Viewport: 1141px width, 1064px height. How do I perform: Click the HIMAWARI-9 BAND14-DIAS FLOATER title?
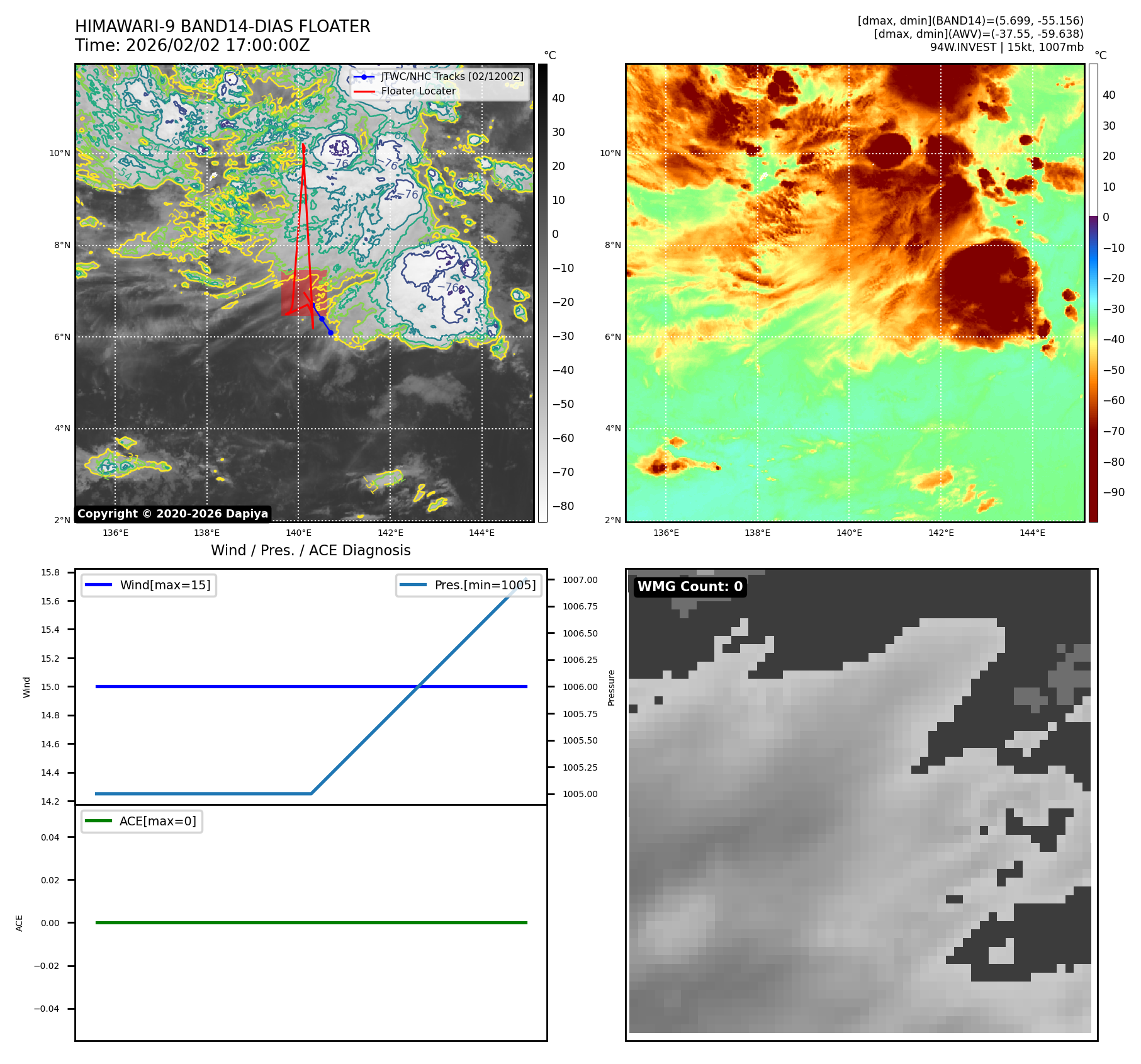click(x=223, y=26)
